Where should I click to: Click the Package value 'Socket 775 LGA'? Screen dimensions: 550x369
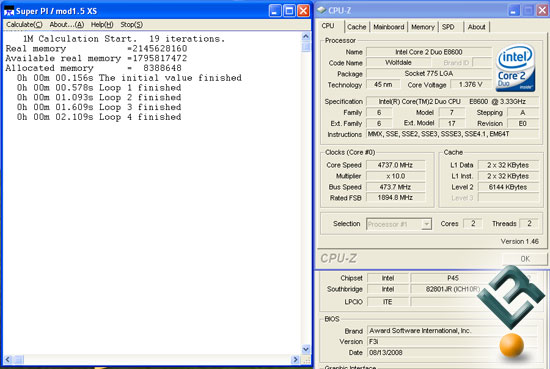click(x=429, y=73)
